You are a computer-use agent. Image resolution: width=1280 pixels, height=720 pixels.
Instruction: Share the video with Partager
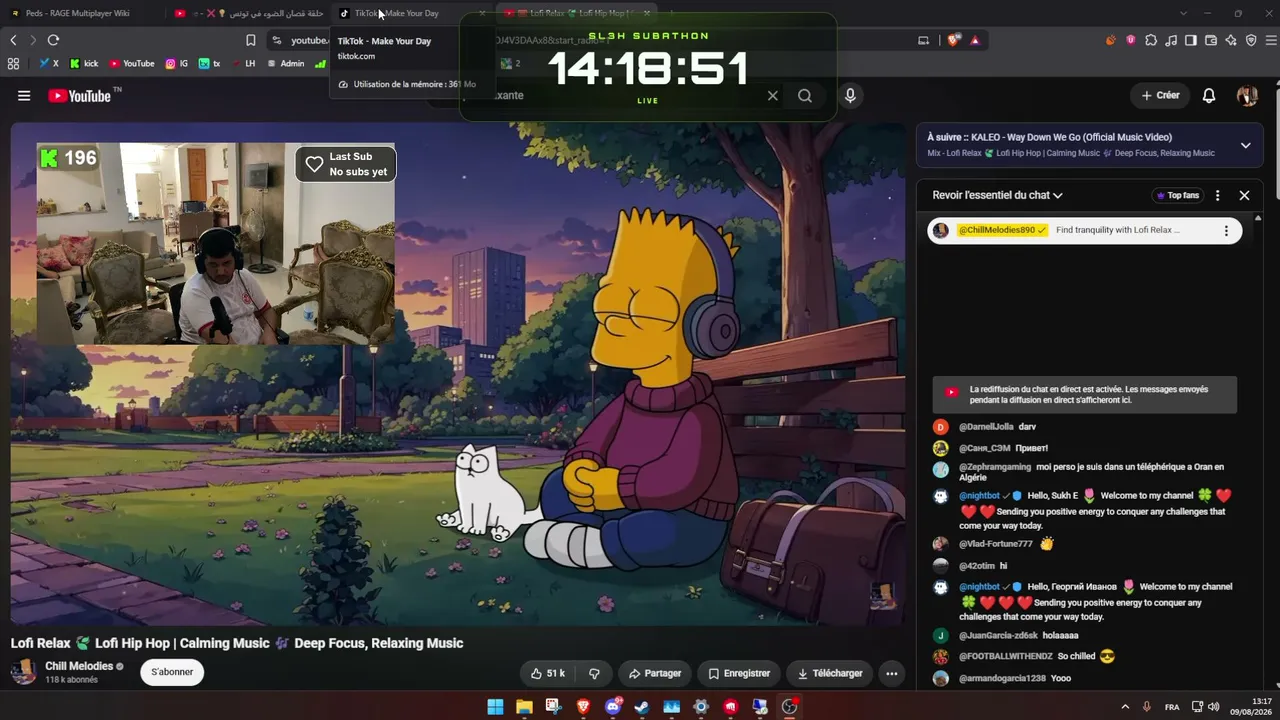click(654, 673)
